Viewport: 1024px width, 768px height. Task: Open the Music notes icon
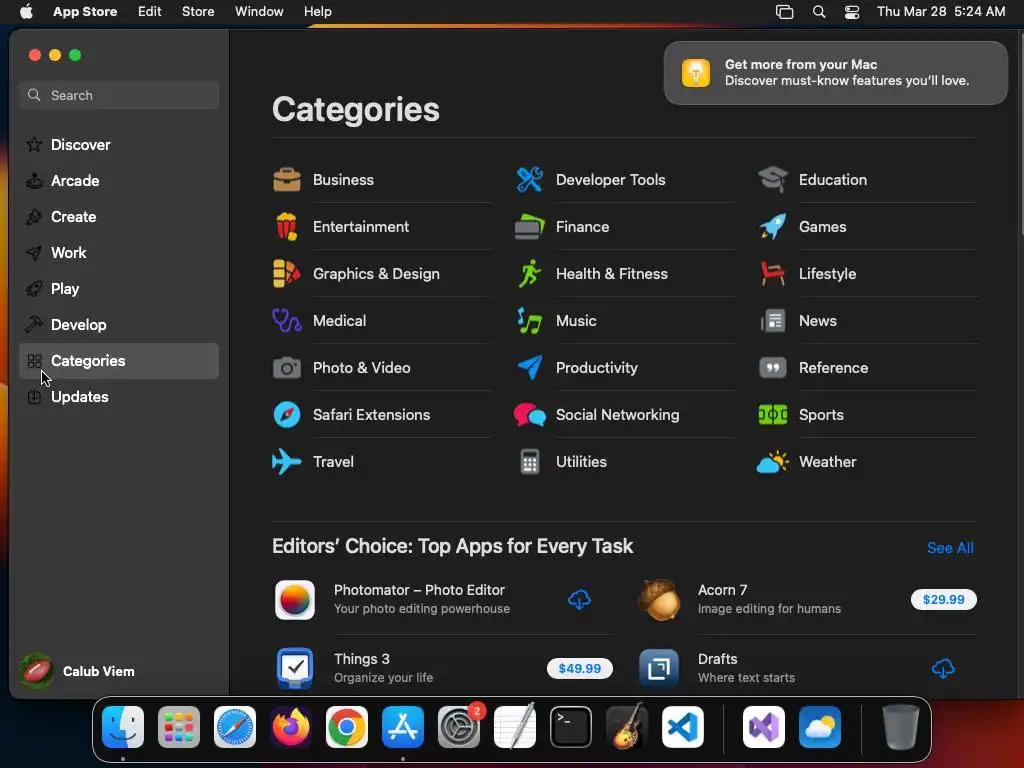[530, 321]
